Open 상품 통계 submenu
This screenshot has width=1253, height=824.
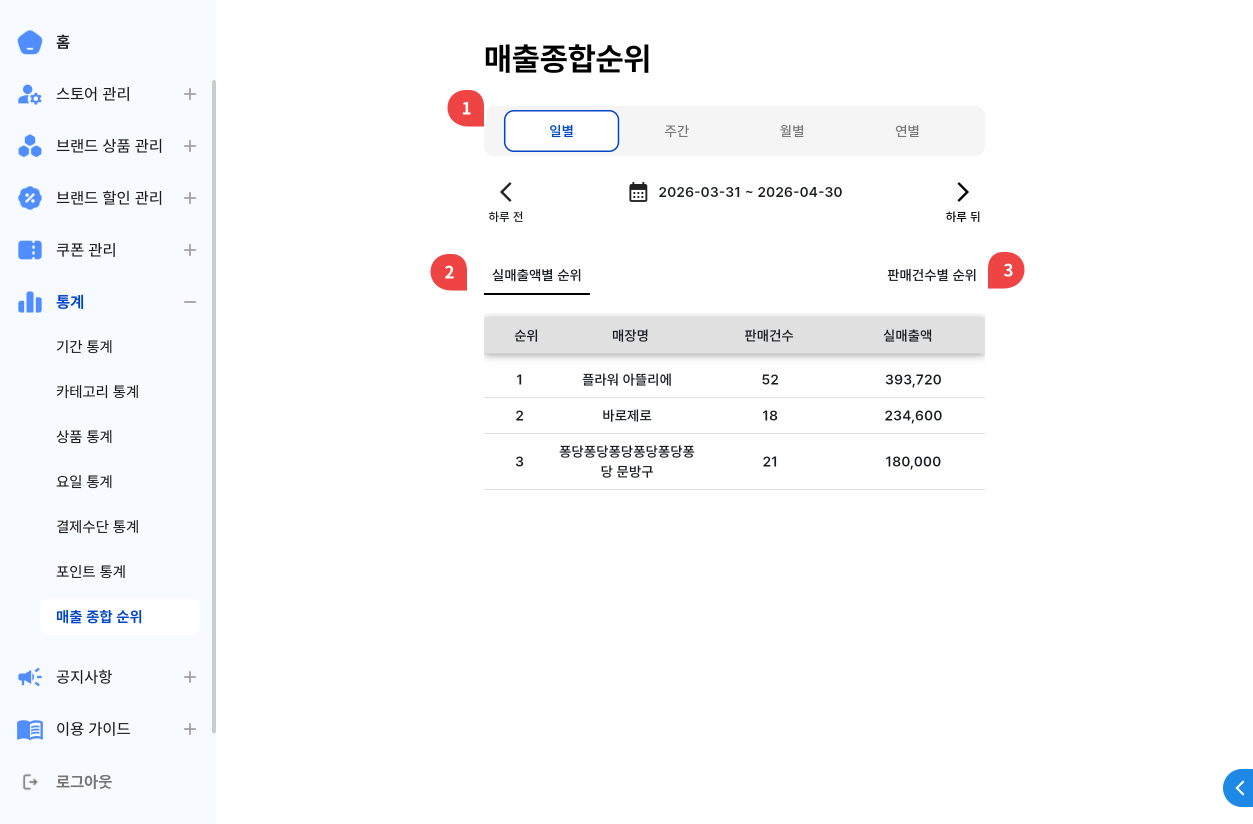(x=84, y=437)
